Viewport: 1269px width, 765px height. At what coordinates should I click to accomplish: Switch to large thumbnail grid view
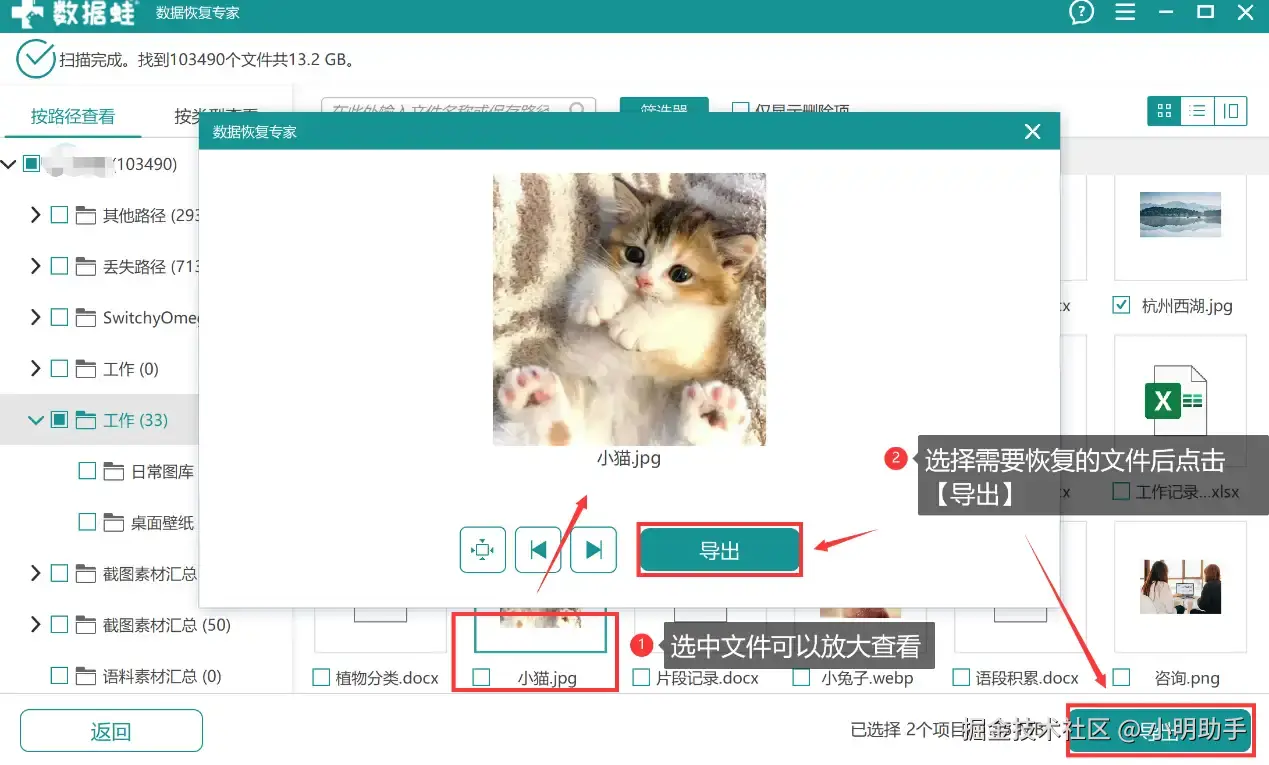1164,111
